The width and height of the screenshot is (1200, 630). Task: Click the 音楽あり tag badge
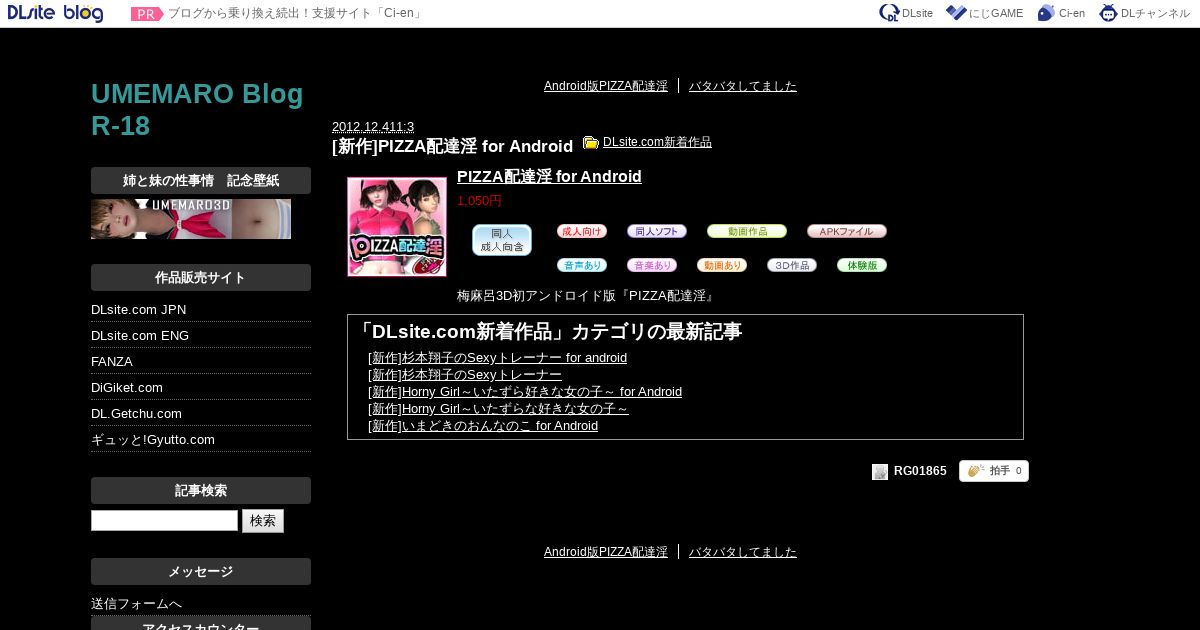click(652, 265)
